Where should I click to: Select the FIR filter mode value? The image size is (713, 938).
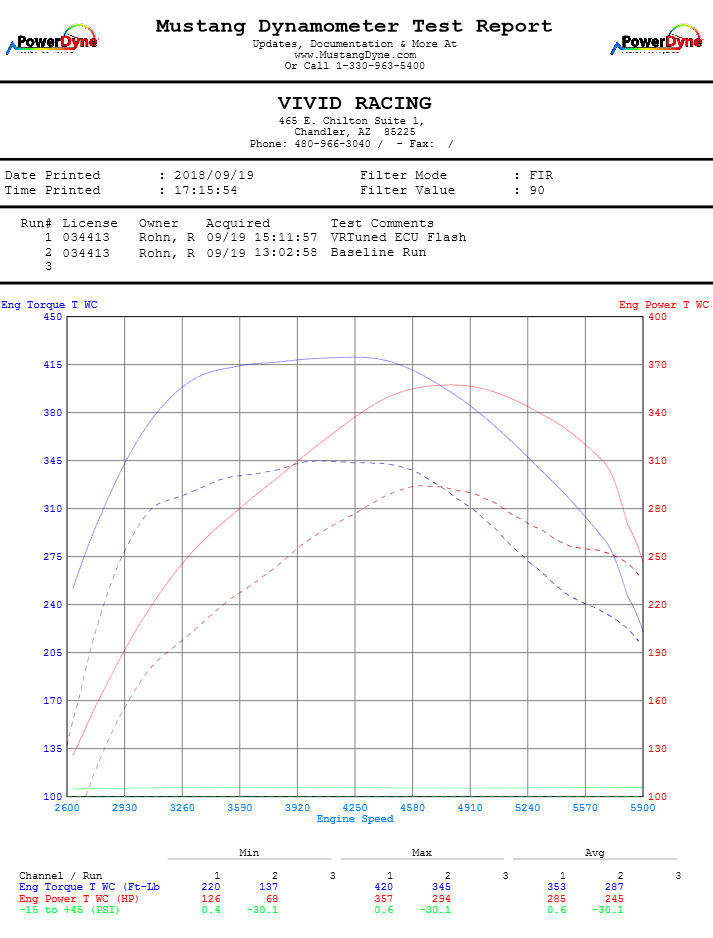541,175
